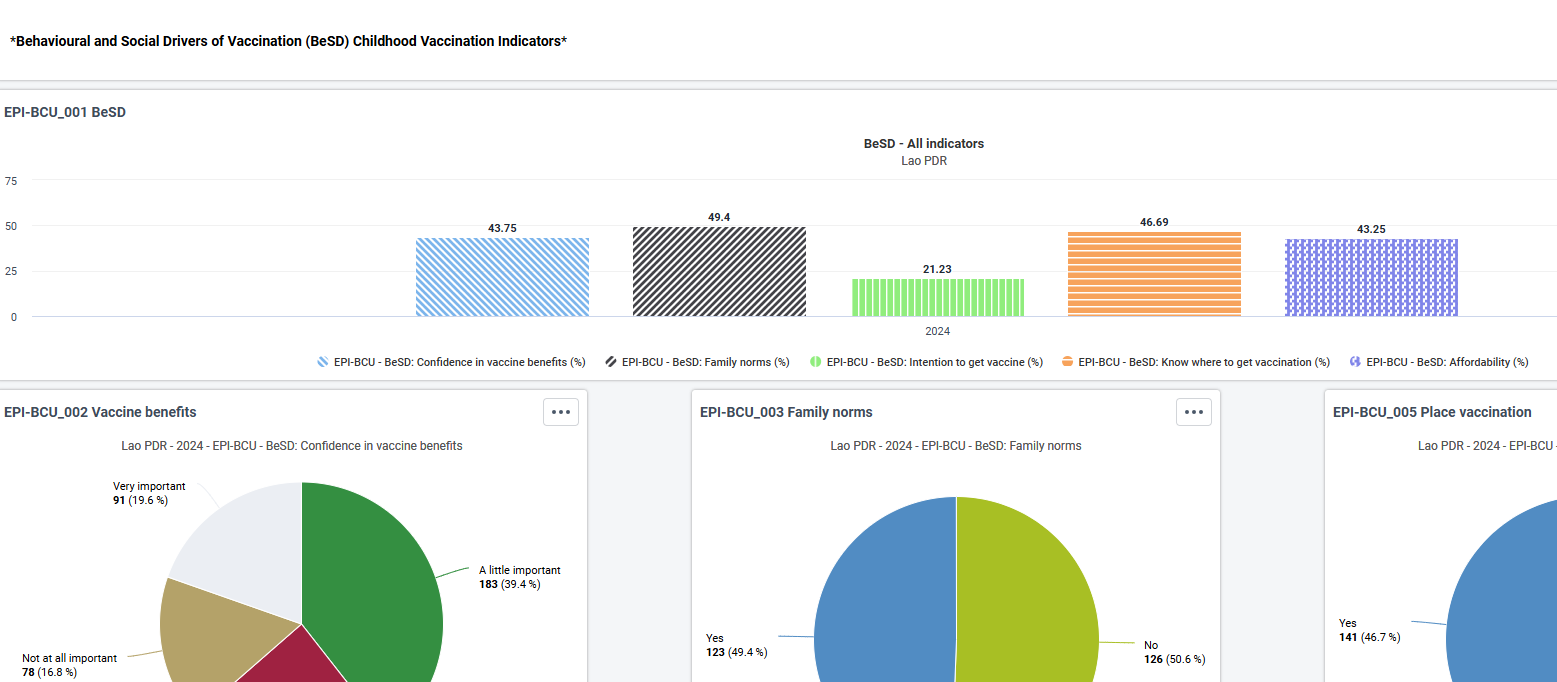Click the 43.25 purple affordability bar
Viewport: 1557px width, 682px height.
[x=1371, y=278]
